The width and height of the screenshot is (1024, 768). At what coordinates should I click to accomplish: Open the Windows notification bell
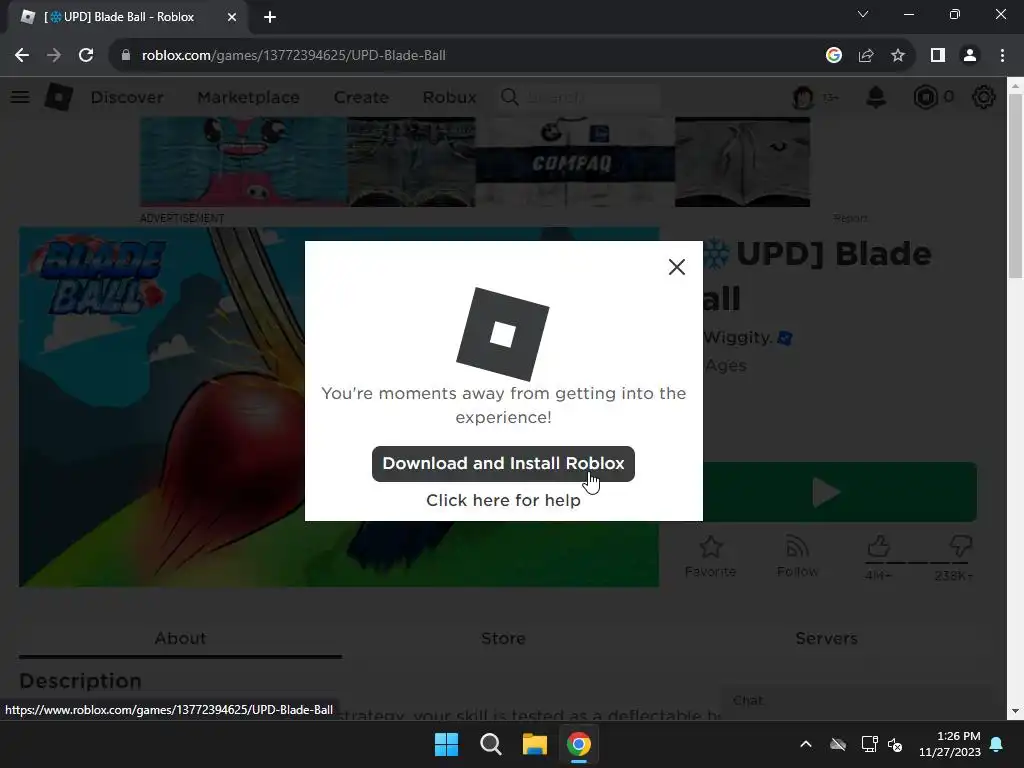click(x=997, y=744)
